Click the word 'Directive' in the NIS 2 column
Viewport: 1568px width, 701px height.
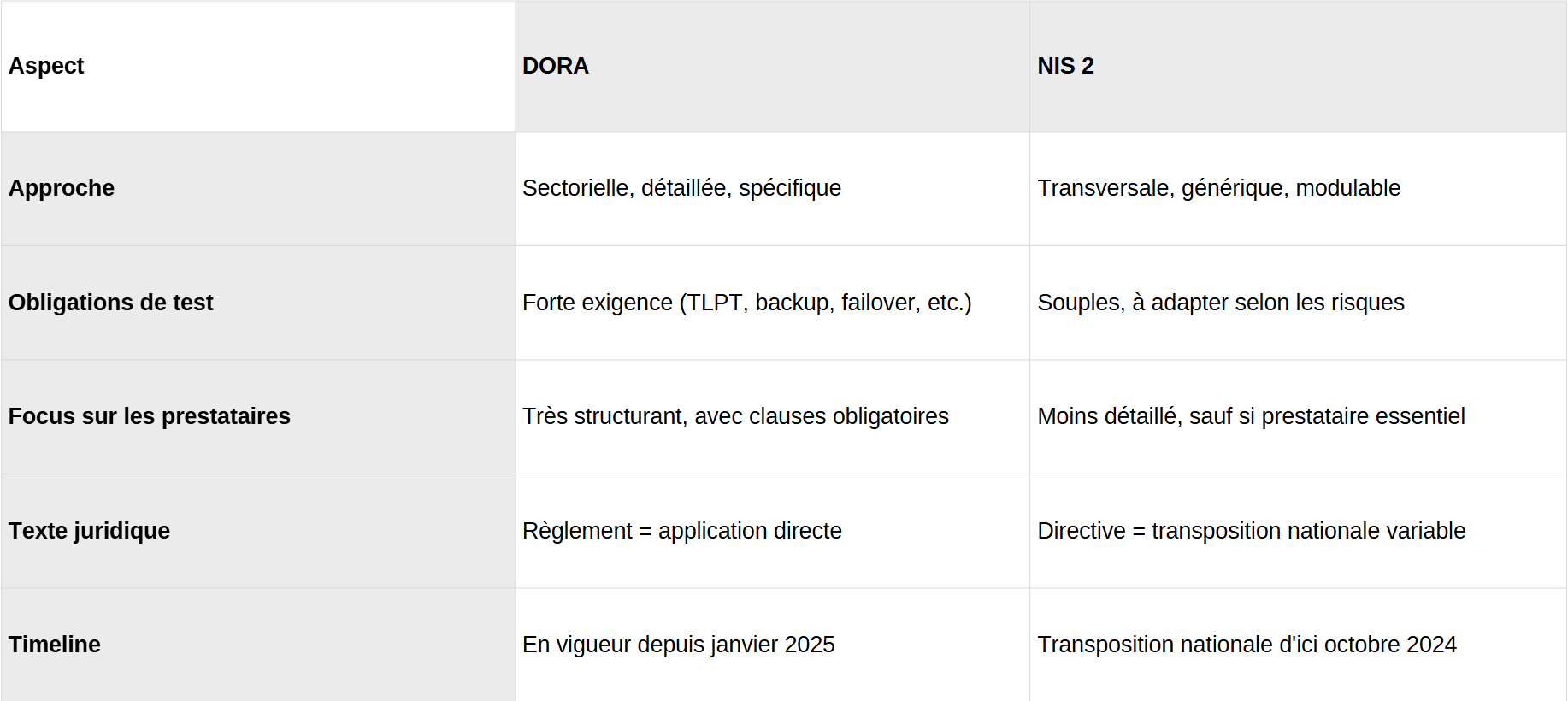click(1081, 531)
